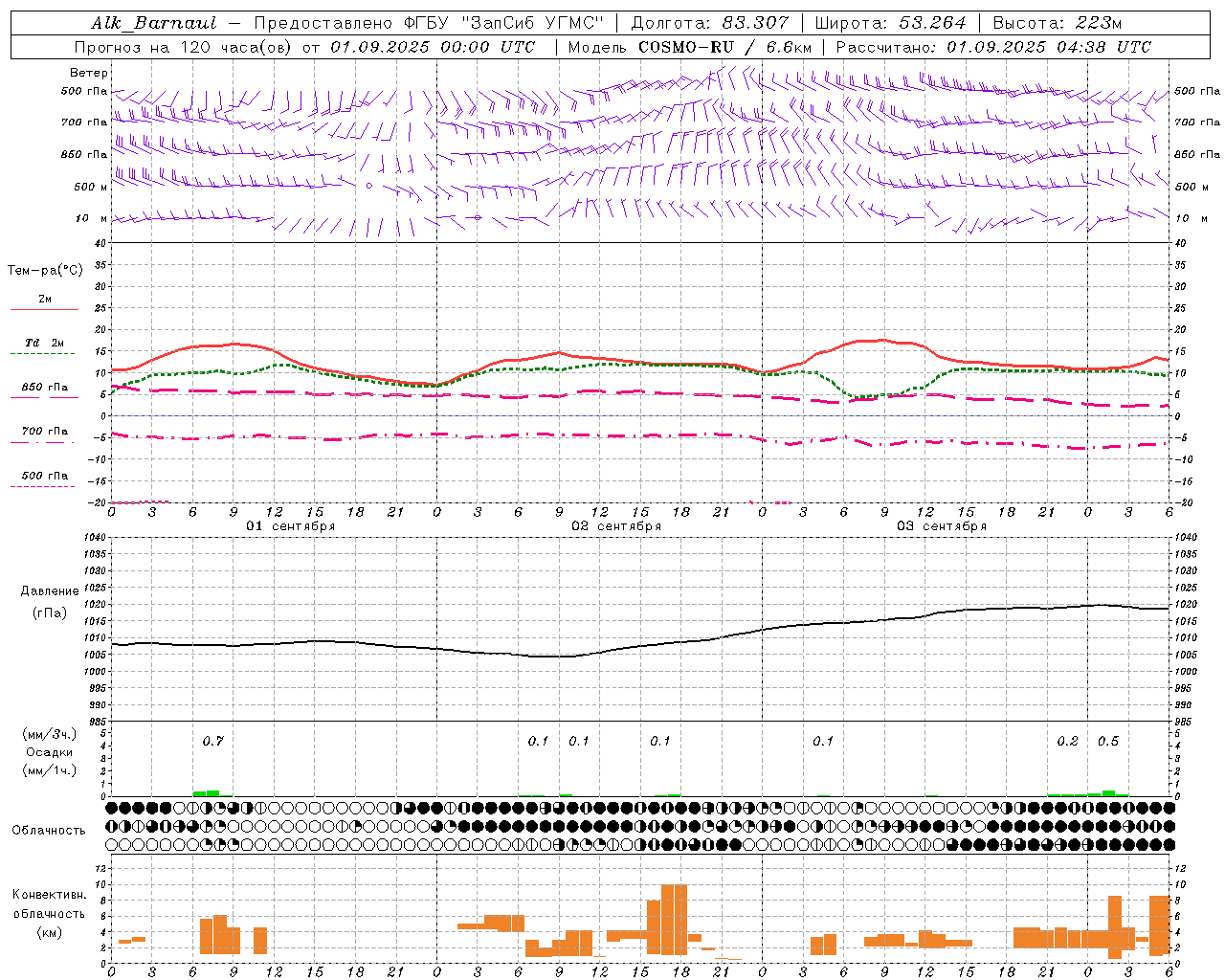Click the Alk_Barnaul station title
1225x980 pixels.
(155, 23)
